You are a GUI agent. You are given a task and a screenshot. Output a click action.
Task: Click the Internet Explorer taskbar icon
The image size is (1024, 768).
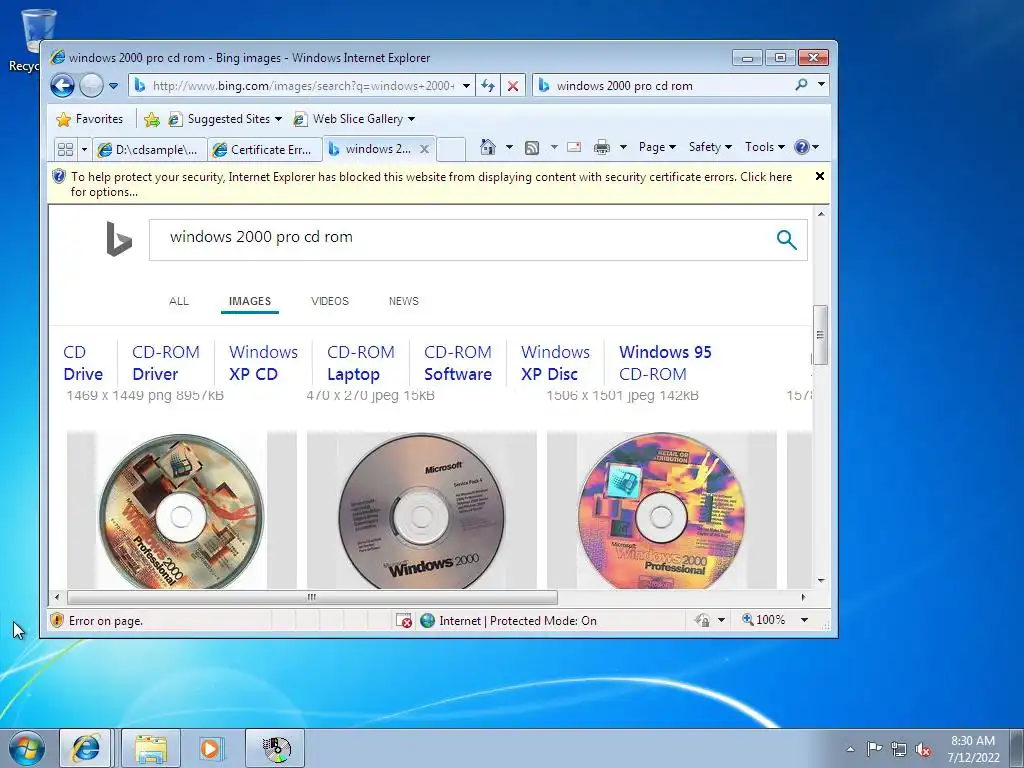point(86,748)
